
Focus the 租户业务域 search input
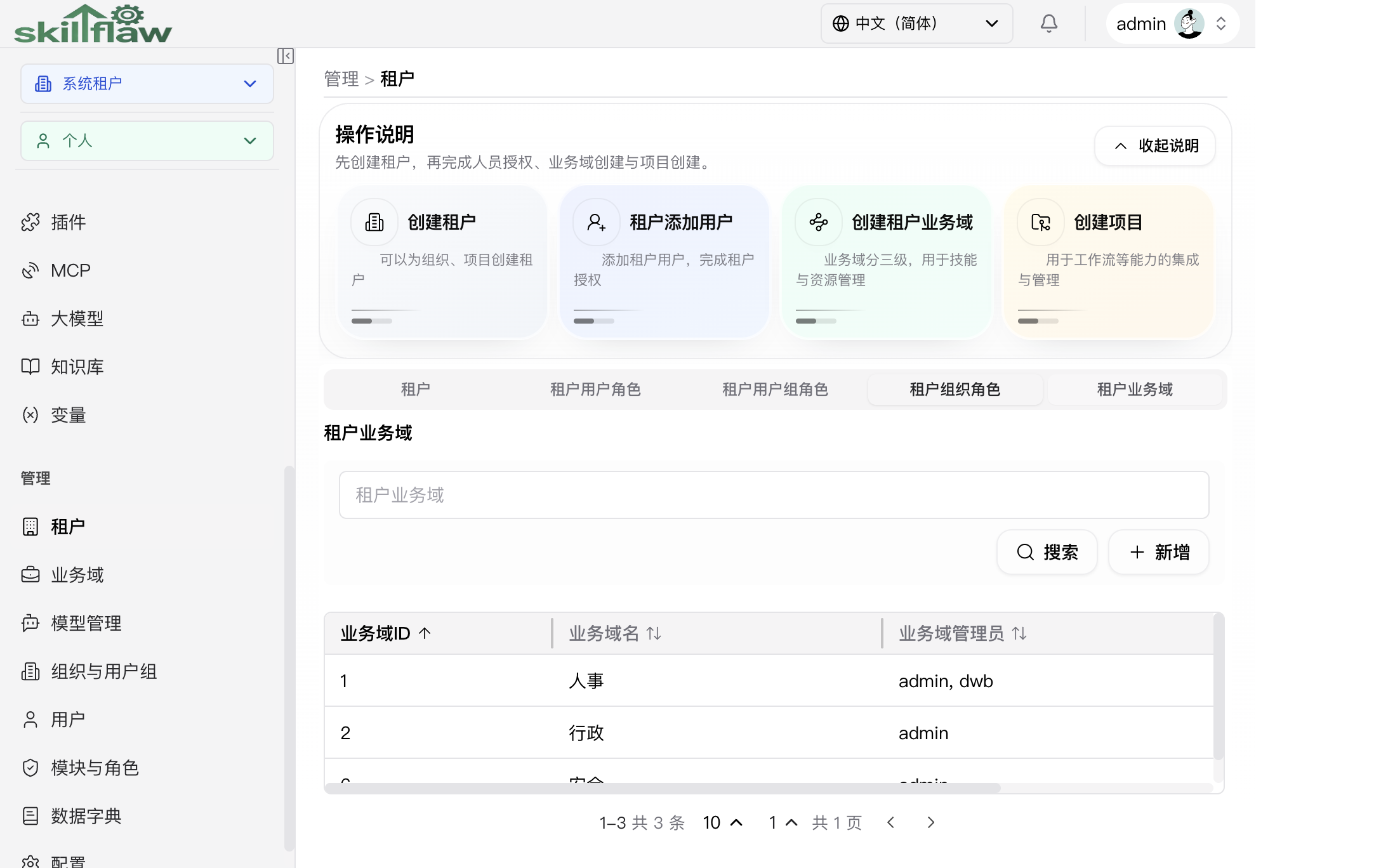[x=774, y=495]
